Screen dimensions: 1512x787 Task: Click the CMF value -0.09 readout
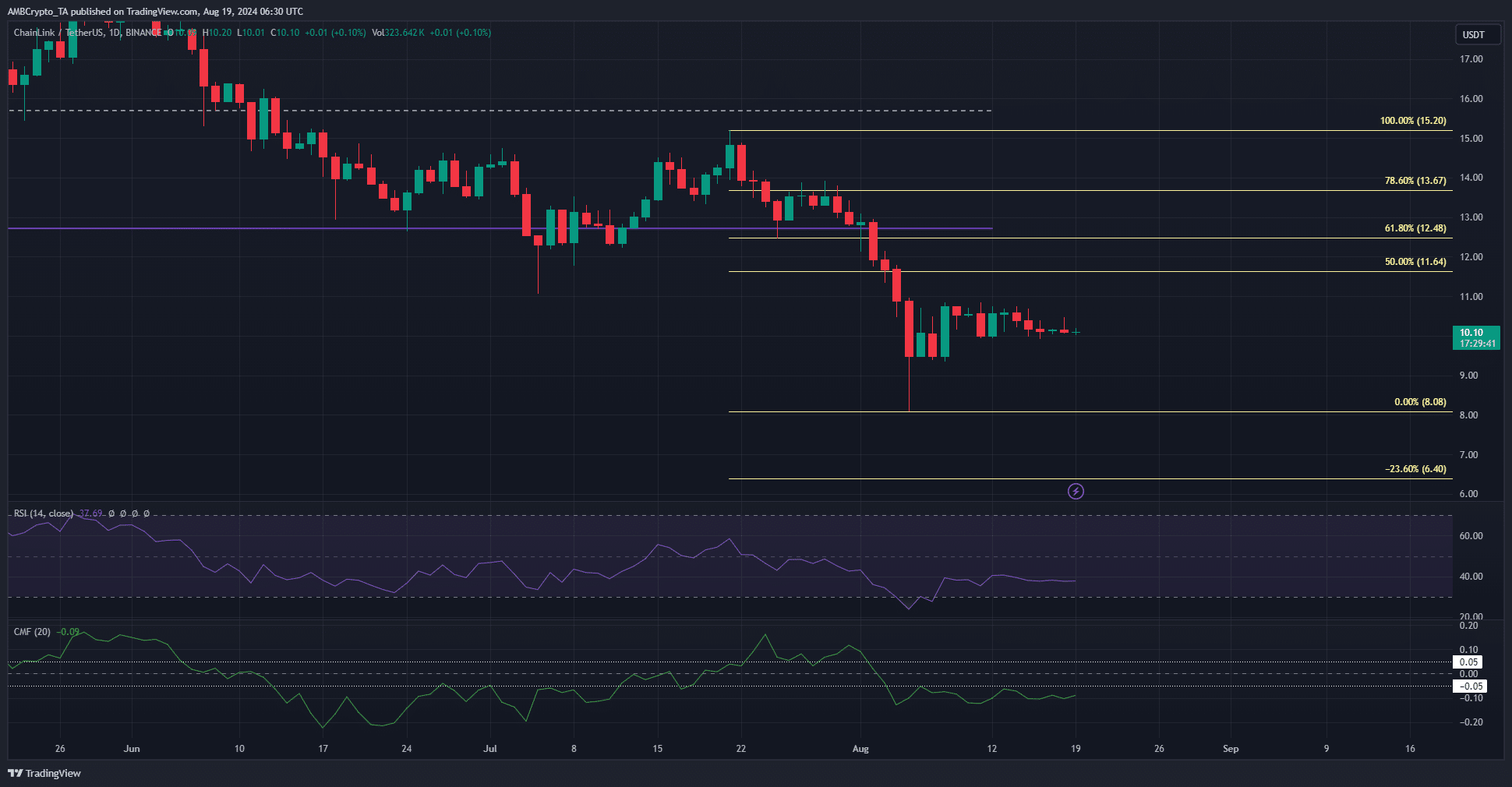pos(68,632)
